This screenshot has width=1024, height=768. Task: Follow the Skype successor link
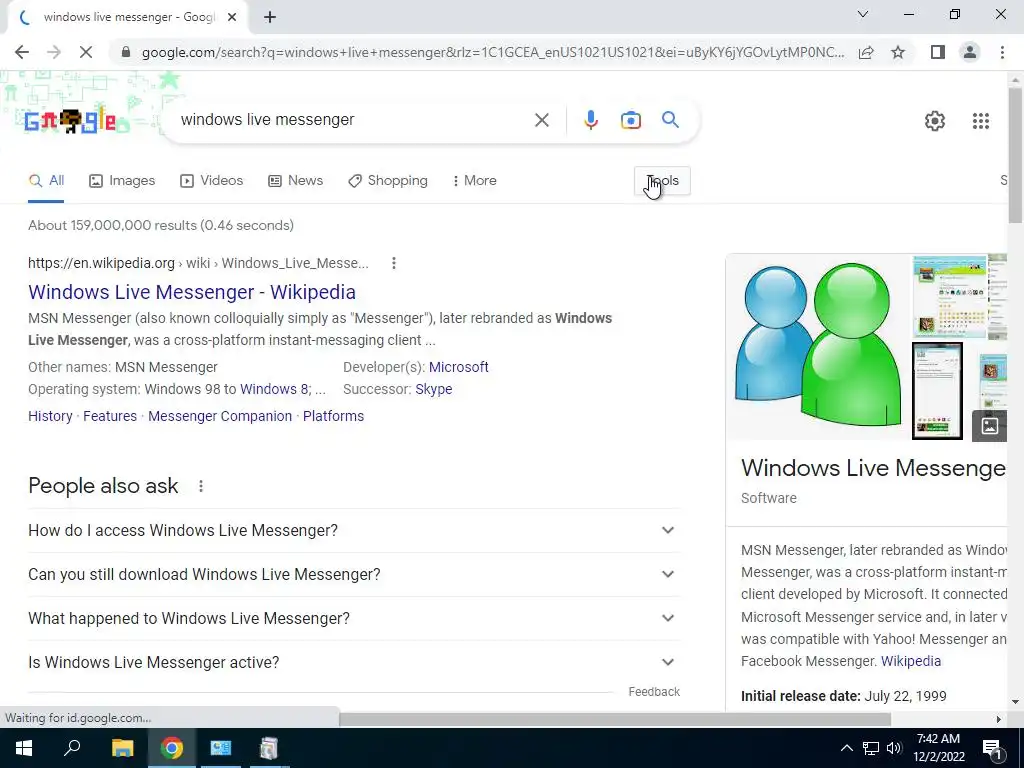434,389
